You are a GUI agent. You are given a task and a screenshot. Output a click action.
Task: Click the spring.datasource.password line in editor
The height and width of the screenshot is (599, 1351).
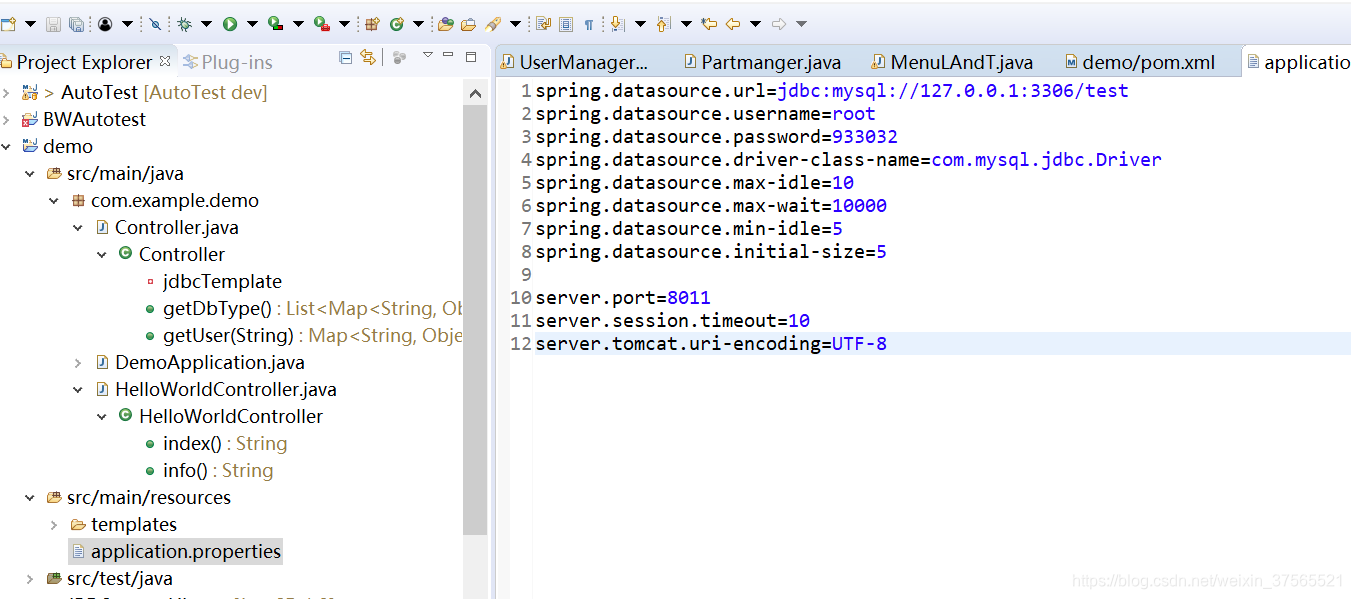(x=716, y=136)
